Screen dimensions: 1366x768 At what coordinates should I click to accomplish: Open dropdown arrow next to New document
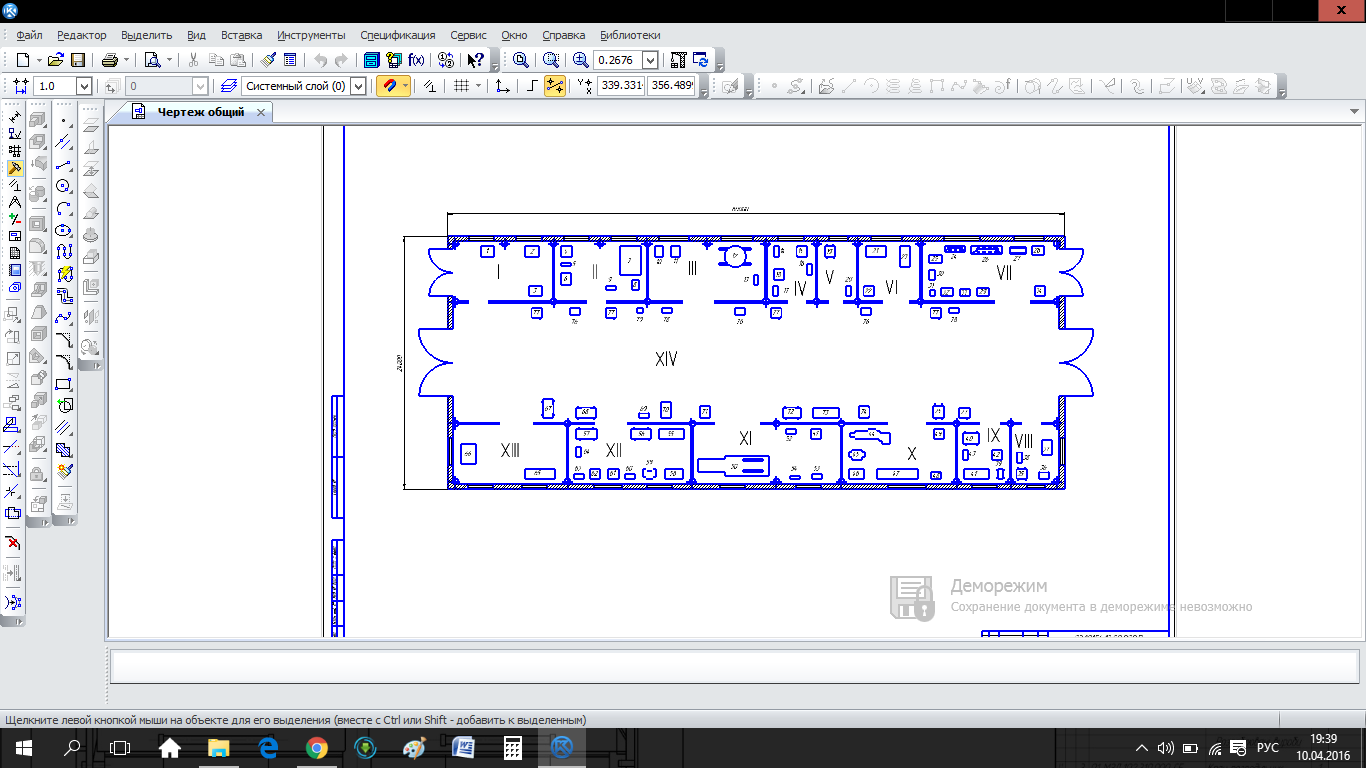(x=38, y=60)
